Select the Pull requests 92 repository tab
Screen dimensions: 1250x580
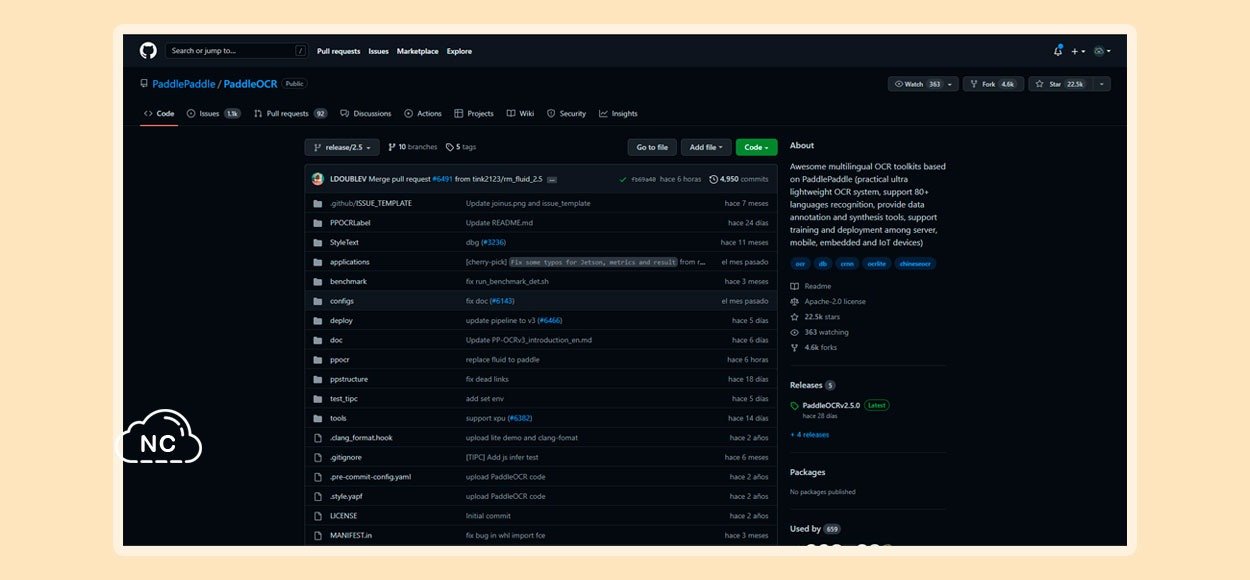290,114
